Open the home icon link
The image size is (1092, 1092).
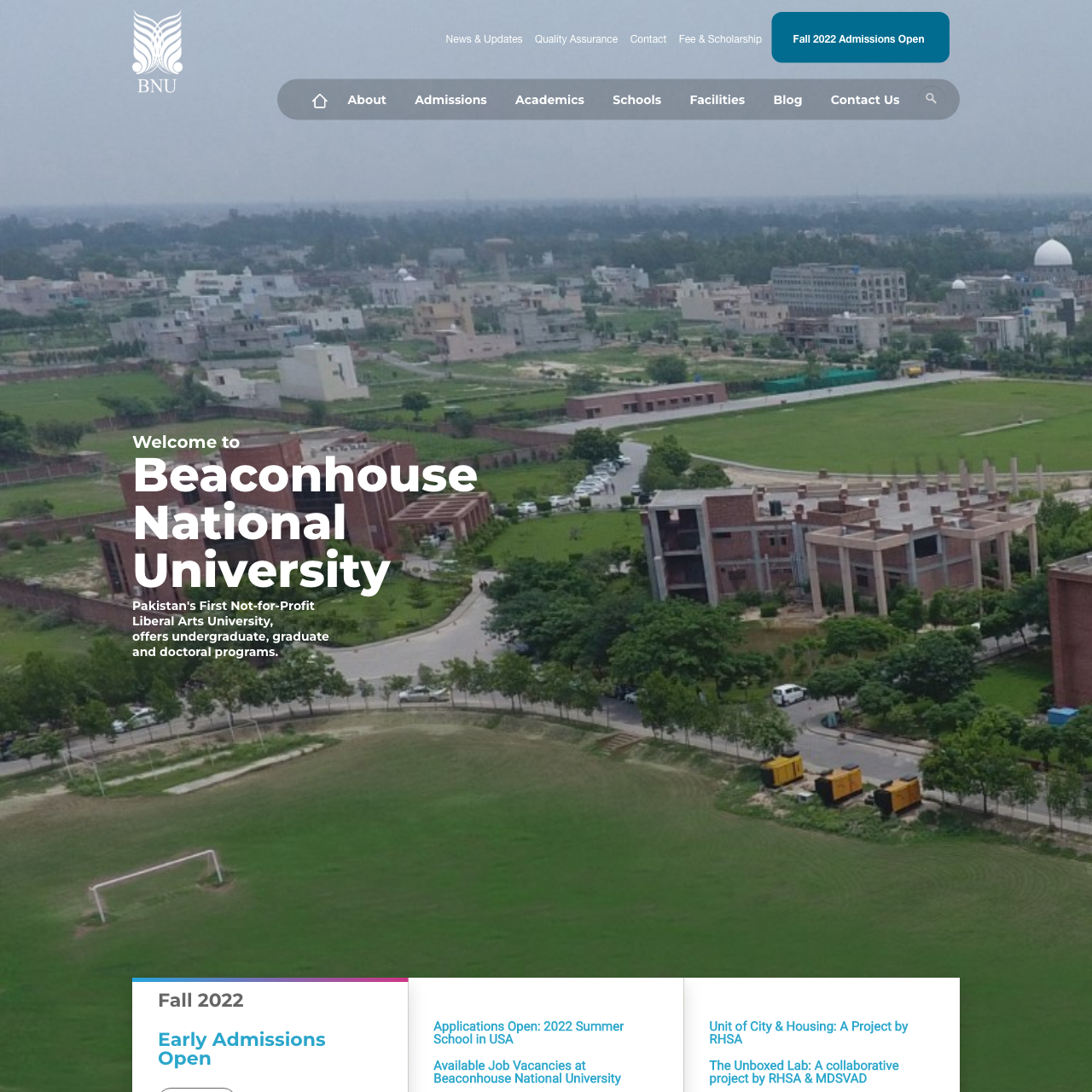pos(320,101)
